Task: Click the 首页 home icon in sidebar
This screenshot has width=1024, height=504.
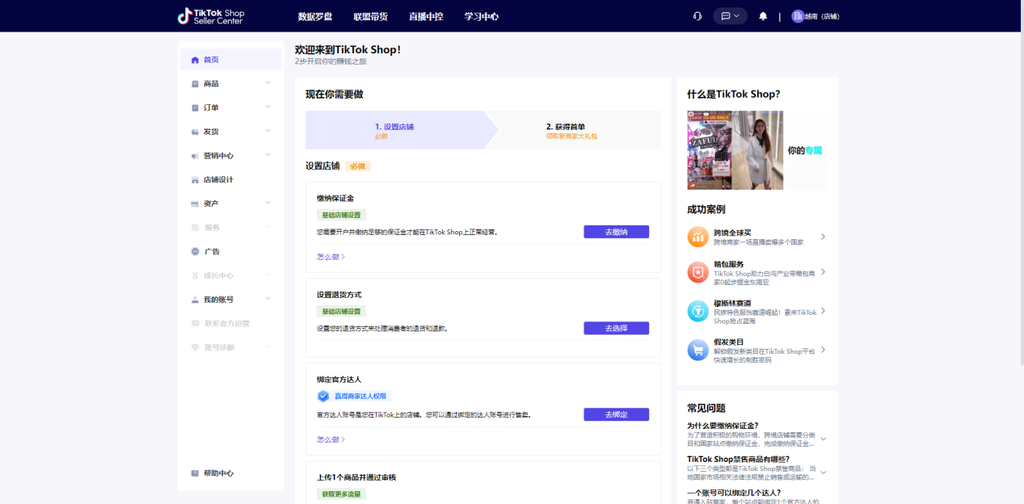Action: pyautogui.click(x=195, y=59)
